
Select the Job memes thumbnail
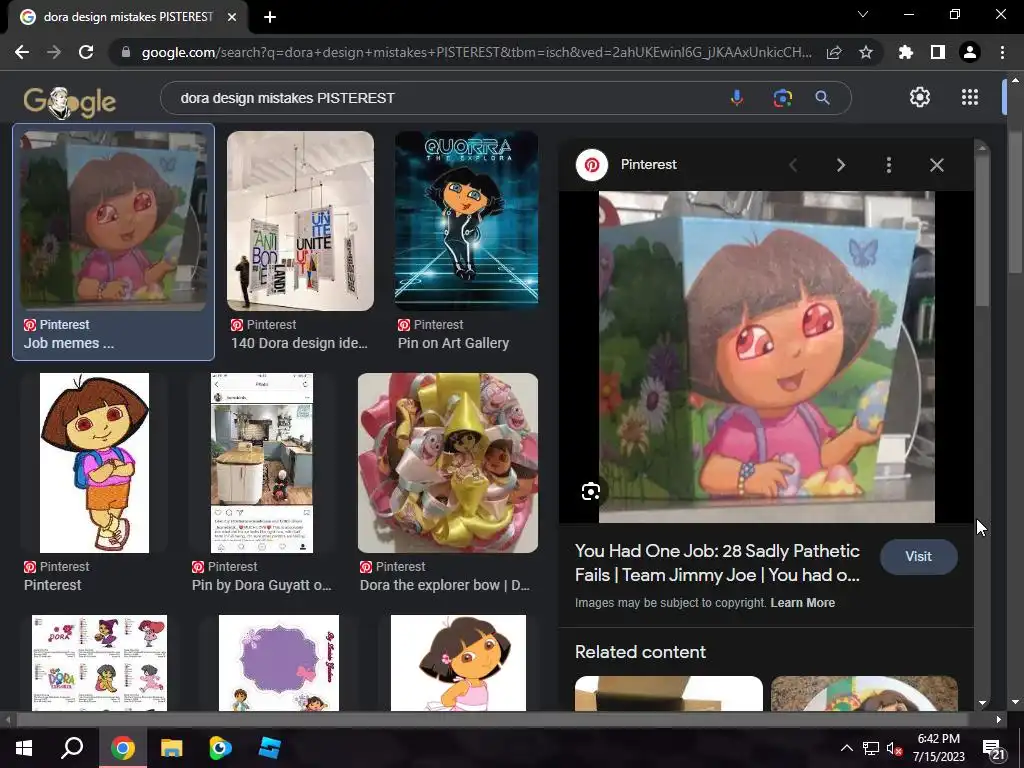tap(113, 221)
